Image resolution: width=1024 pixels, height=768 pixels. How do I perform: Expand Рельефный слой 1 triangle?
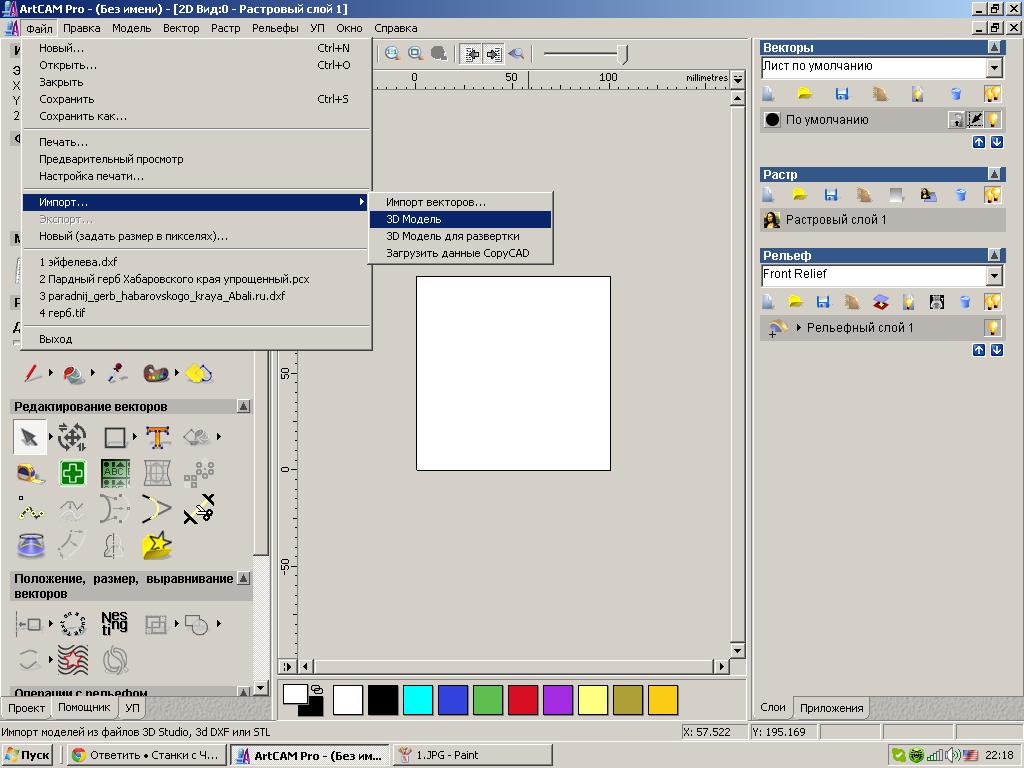(x=798, y=327)
